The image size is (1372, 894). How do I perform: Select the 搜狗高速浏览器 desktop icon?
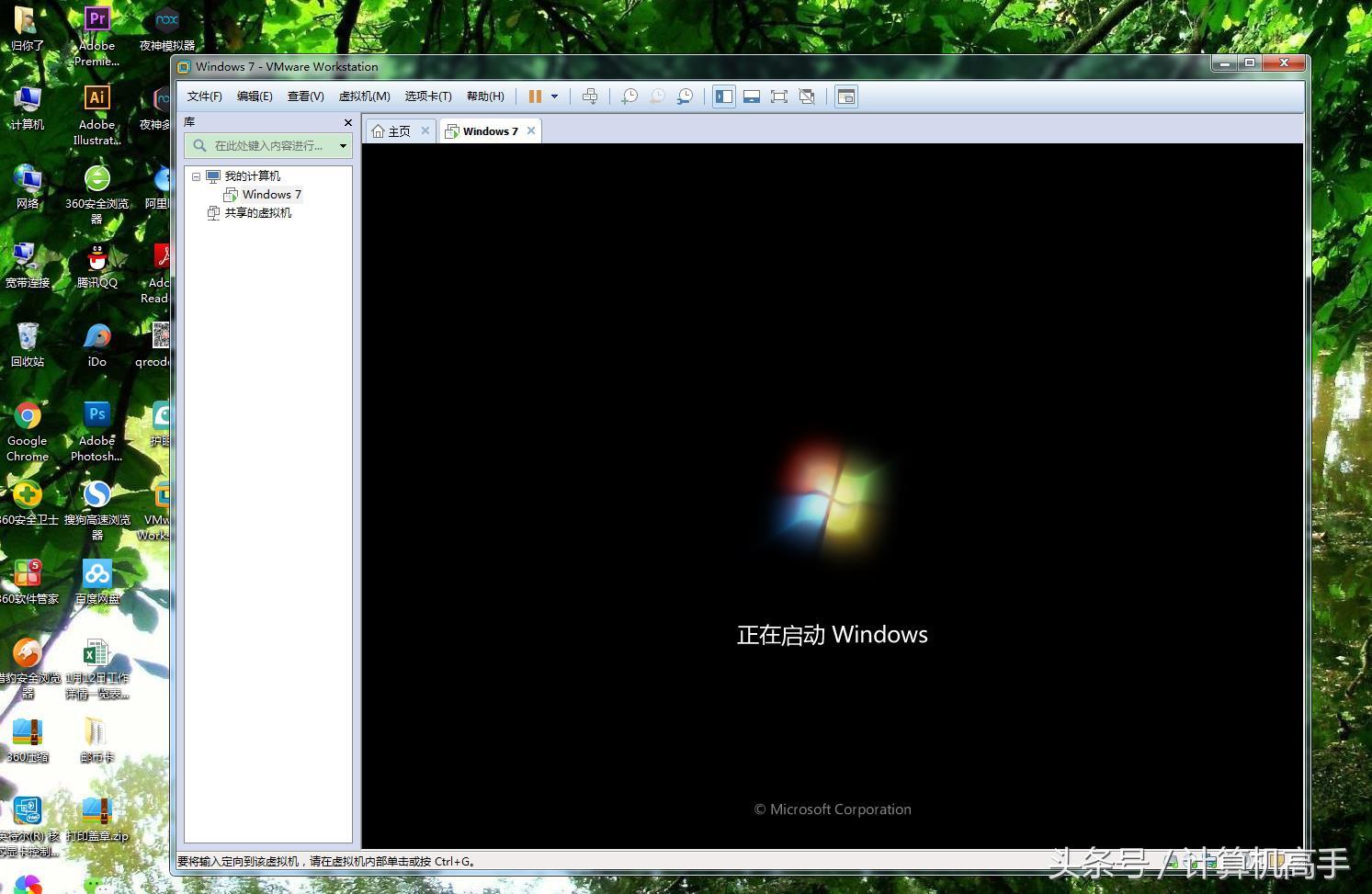tap(96, 510)
